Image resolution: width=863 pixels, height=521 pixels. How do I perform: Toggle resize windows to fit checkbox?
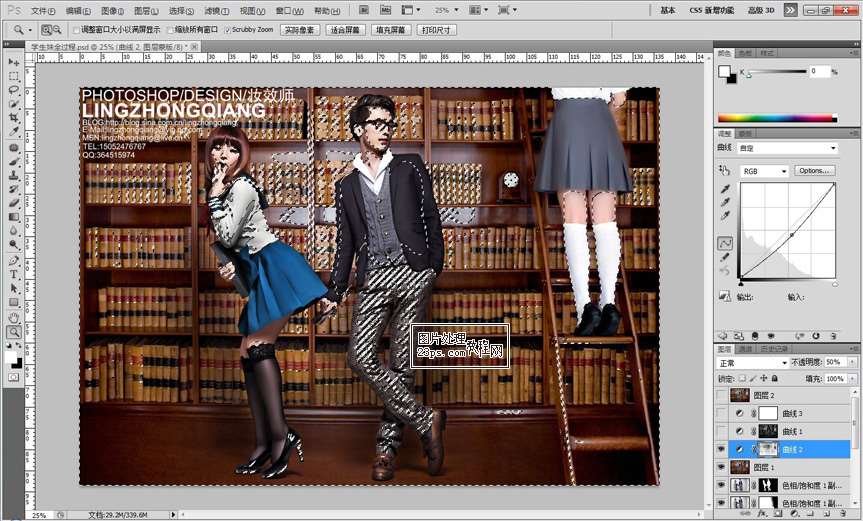[77, 30]
